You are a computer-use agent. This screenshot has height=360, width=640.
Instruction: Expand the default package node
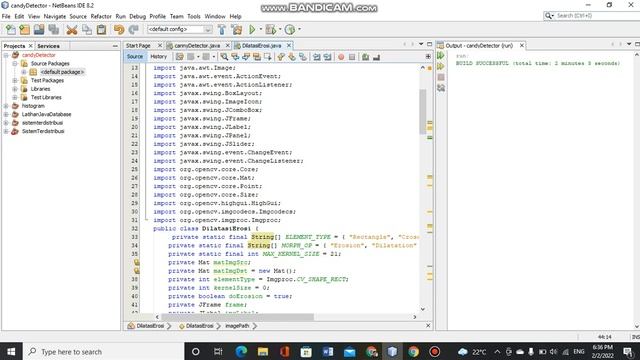24,72
